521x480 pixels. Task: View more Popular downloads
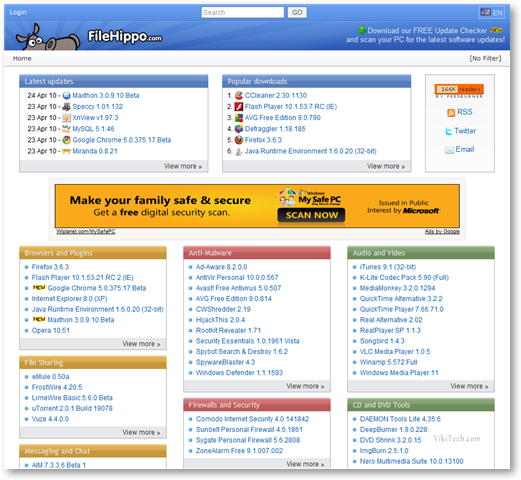pyautogui.click(x=386, y=166)
